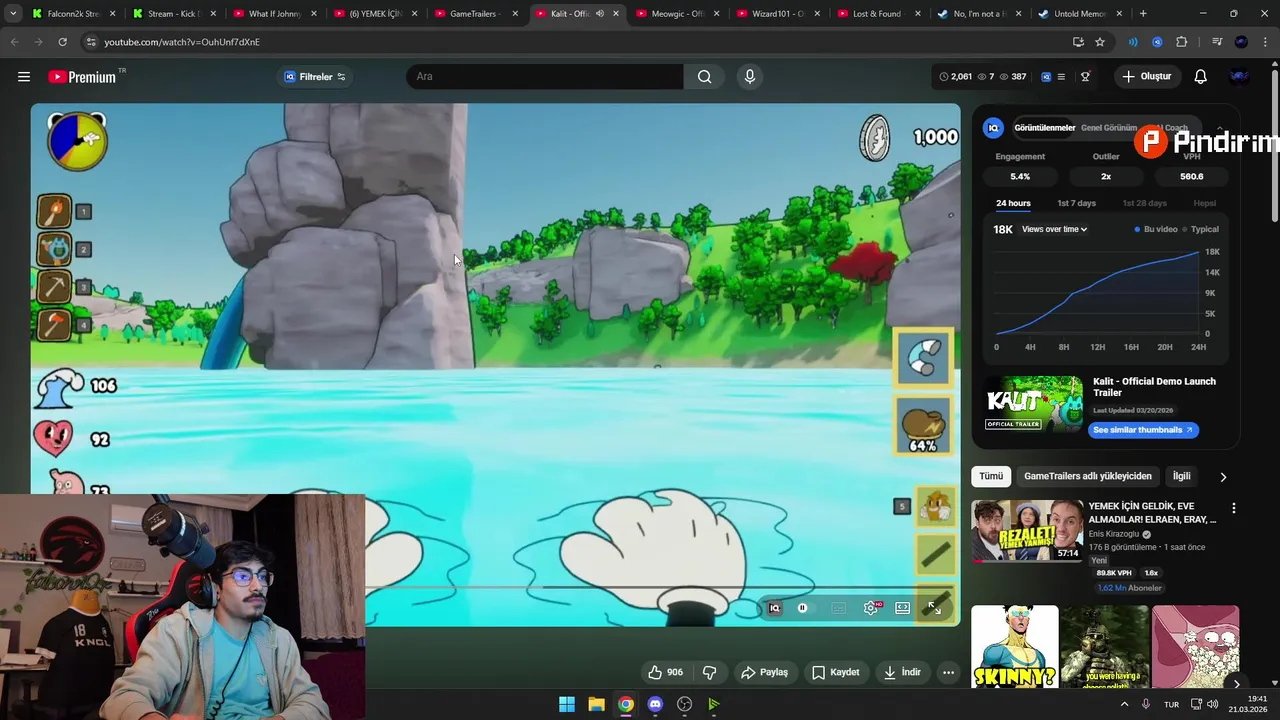The image size is (1280, 720).
Task: Open the Windows Start menu
Action: pos(567,704)
